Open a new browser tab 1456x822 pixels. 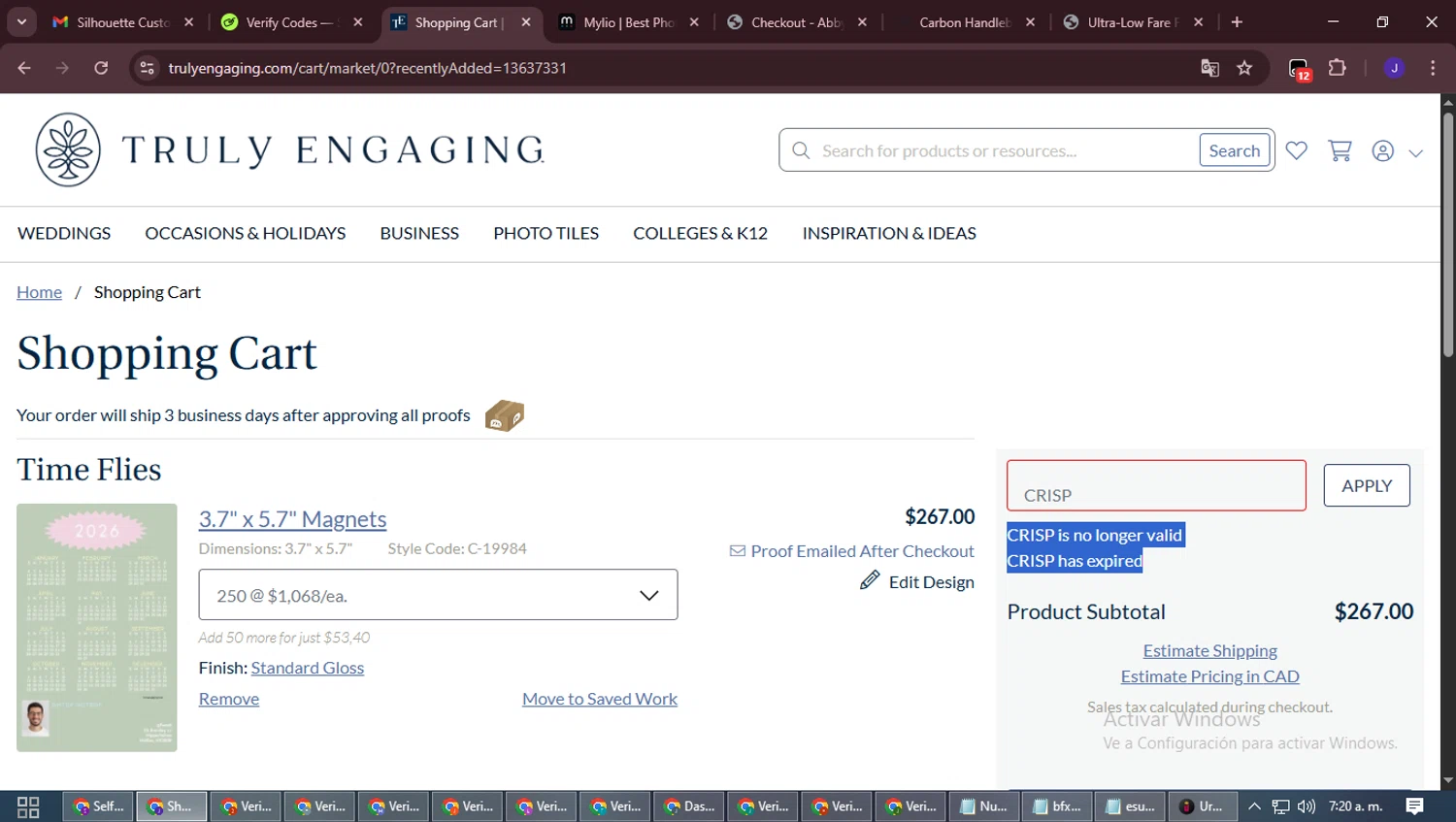pyautogui.click(x=1237, y=22)
